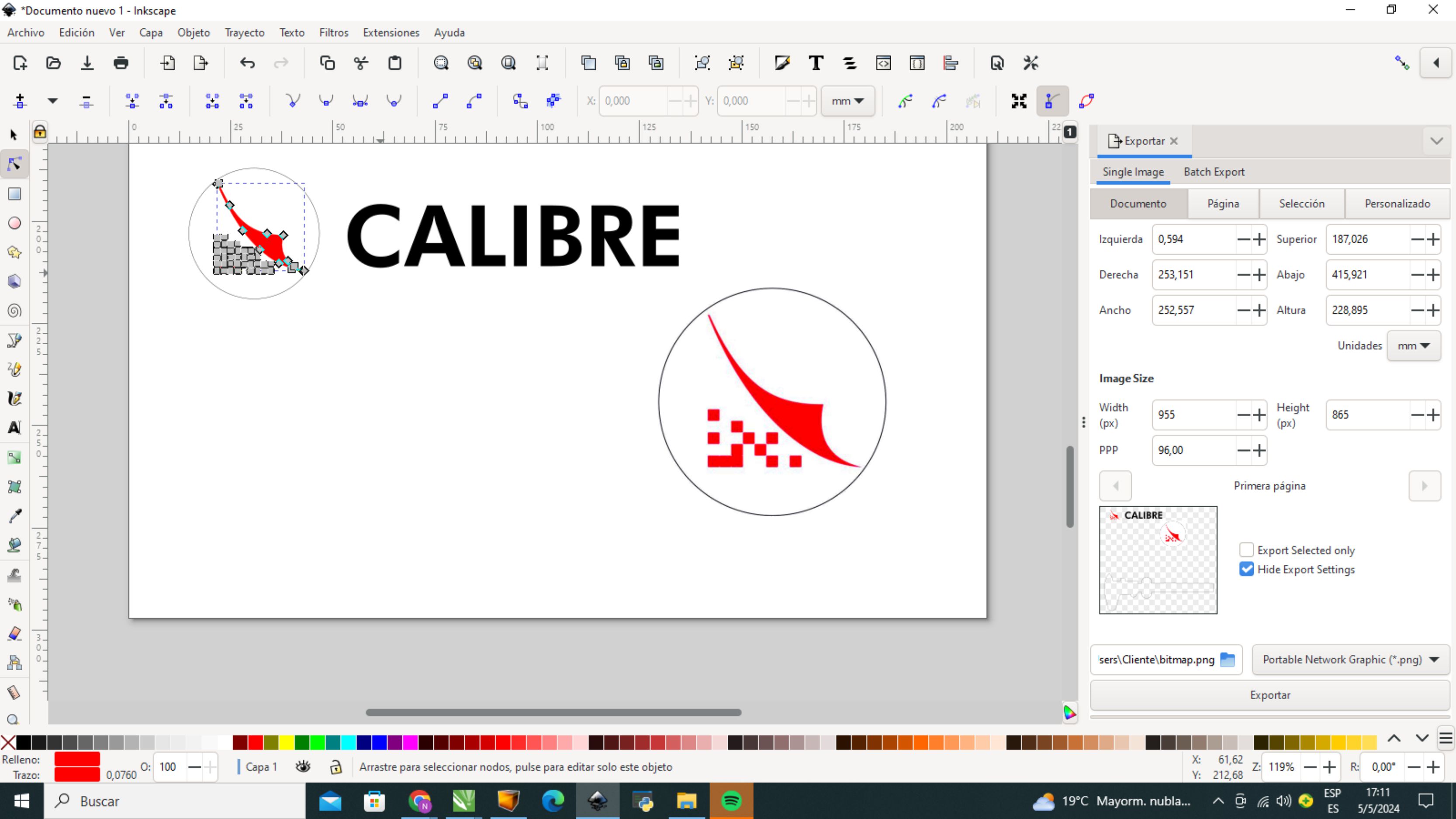Browse export file path folder button
Image resolution: width=1456 pixels, height=819 pixels.
pyautogui.click(x=1228, y=660)
